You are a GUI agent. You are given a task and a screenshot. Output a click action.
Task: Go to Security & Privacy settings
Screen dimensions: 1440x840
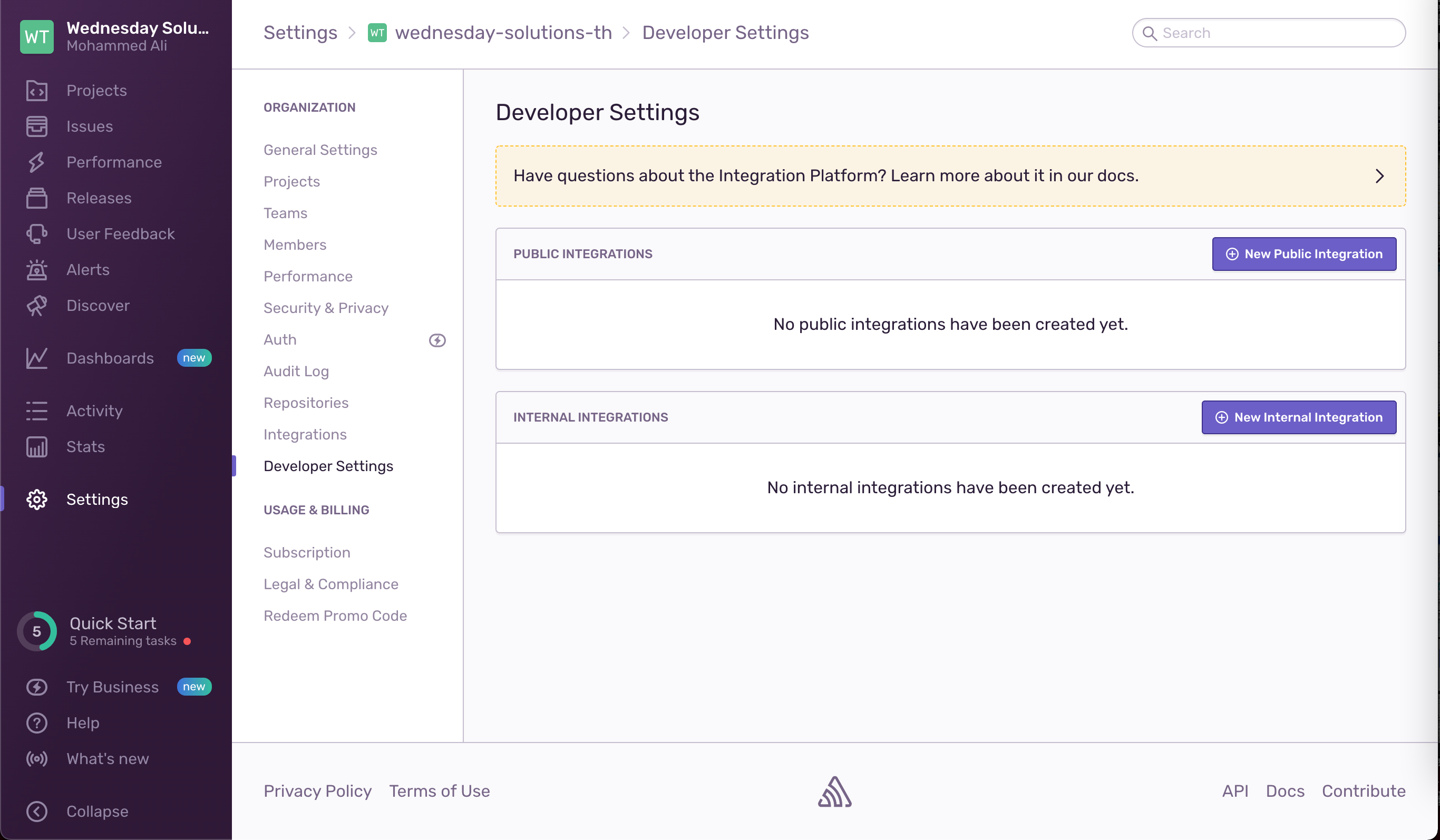pyautogui.click(x=326, y=308)
